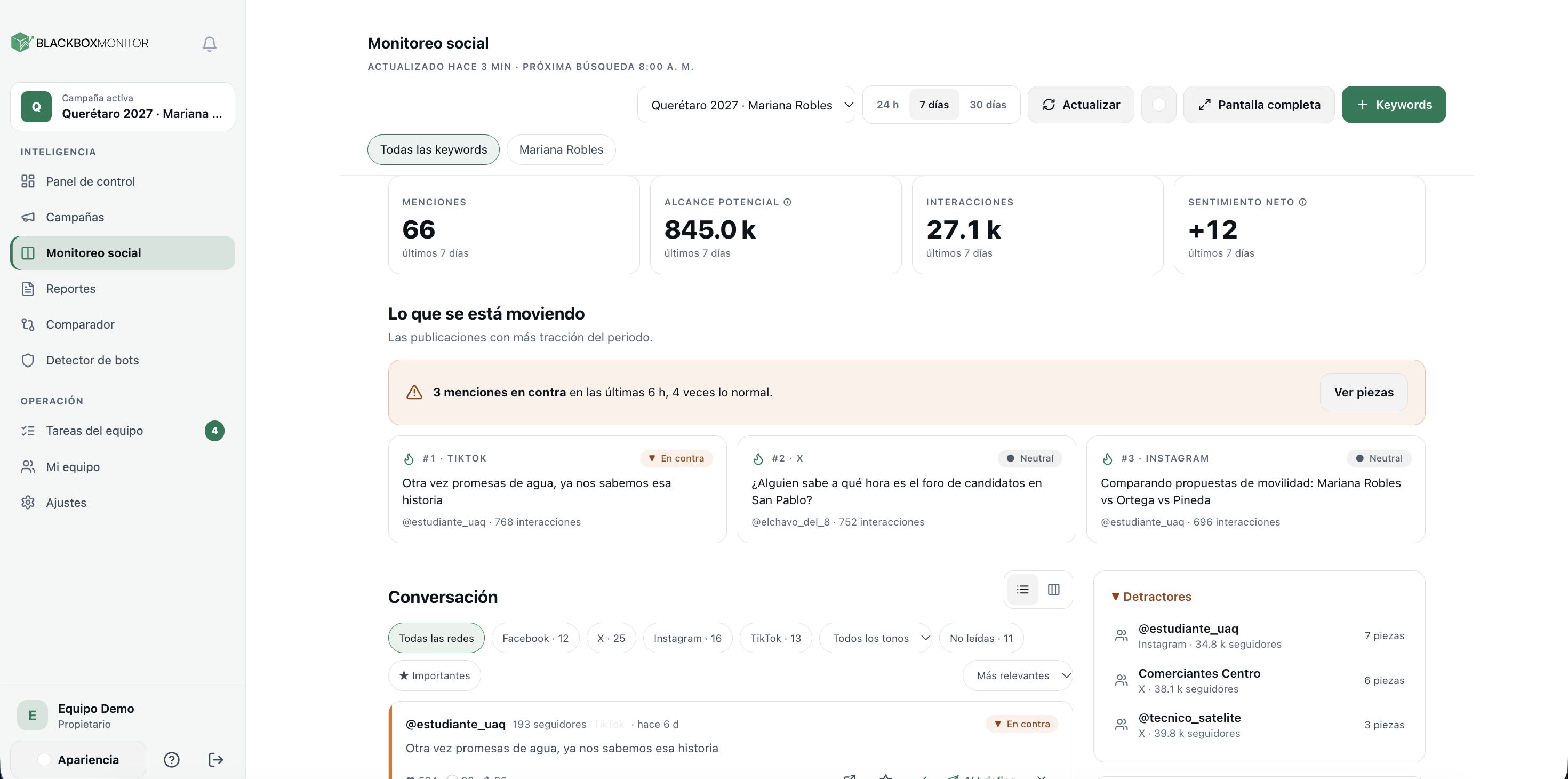The width and height of the screenshot is (1568, 779).
Task: Open Mi equipo in sidebar
Action: (x=122, y=466)
